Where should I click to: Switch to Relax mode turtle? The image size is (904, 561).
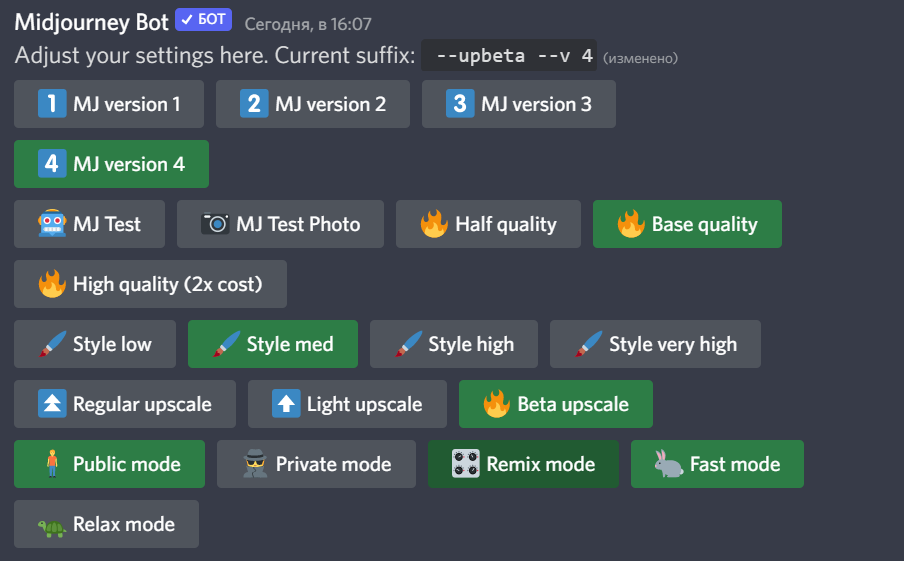(107, 524)
